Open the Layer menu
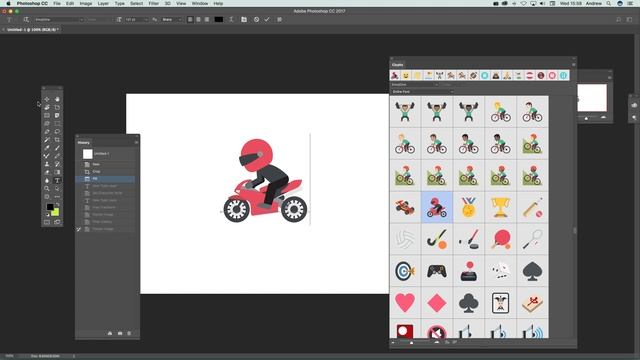Image resolution: width=640 pixels, height=360 pixels. tap(103, 3)
